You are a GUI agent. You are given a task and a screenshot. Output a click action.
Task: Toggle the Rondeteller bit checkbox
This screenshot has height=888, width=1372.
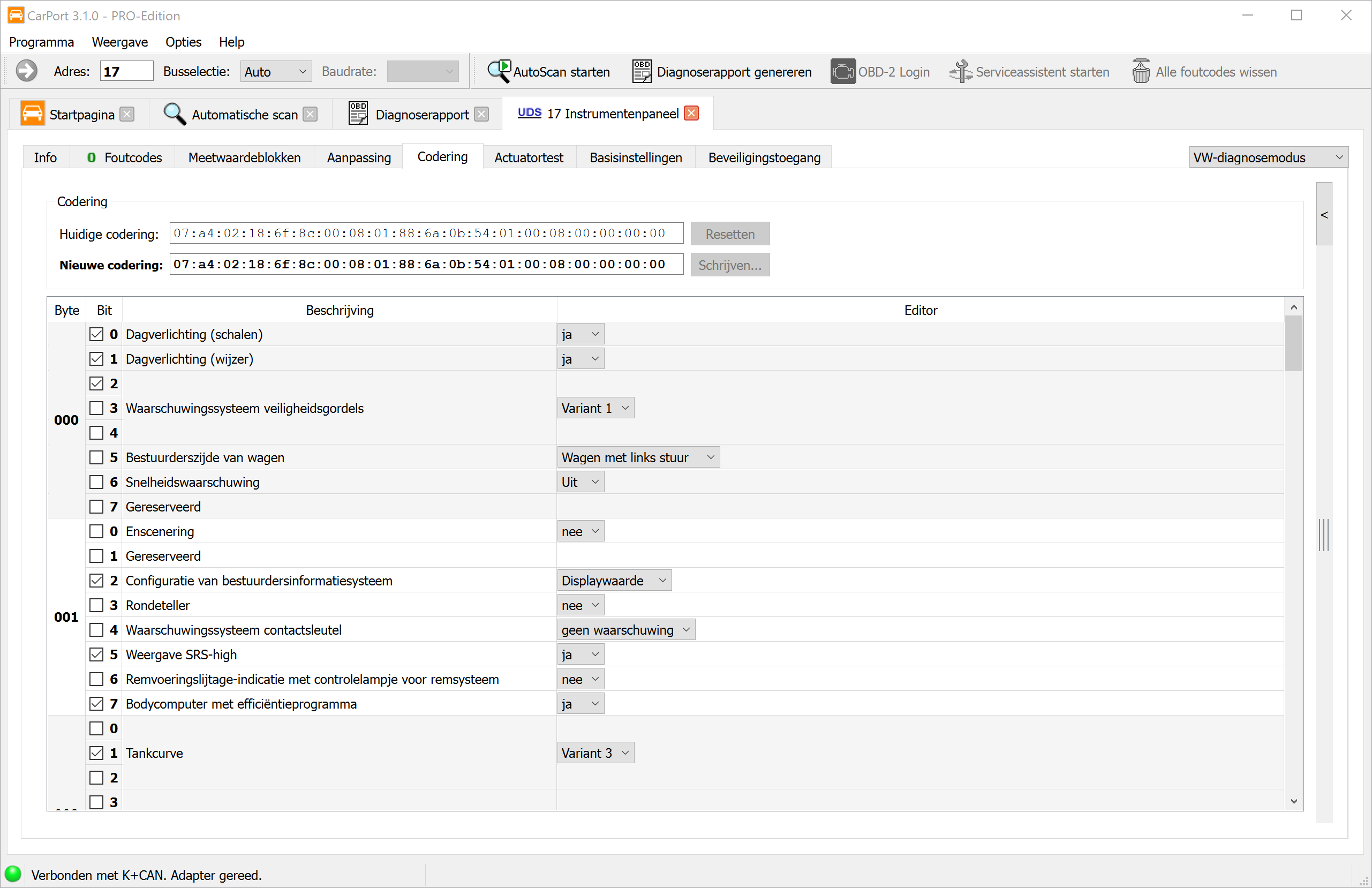pyautogui.click(x=96, y=605)
